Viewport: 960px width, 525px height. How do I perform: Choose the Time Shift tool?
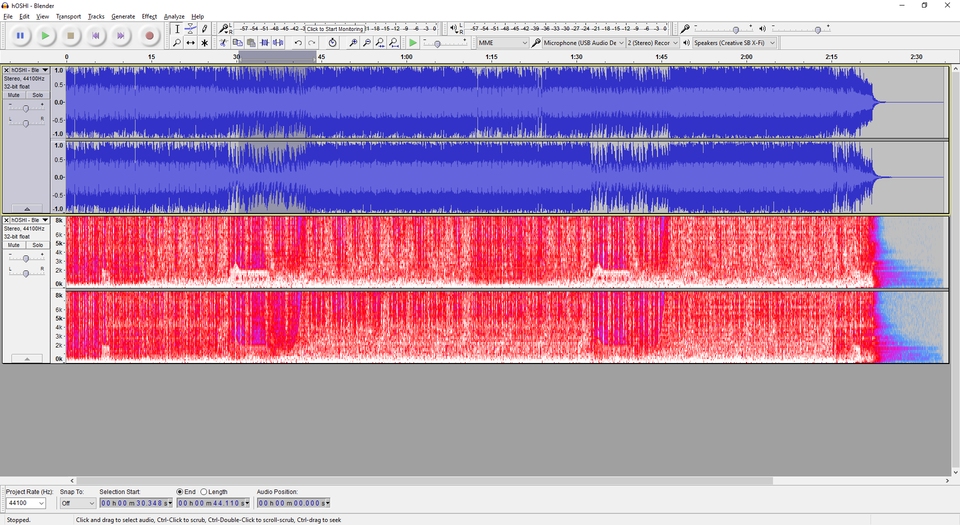coord(190,43)
